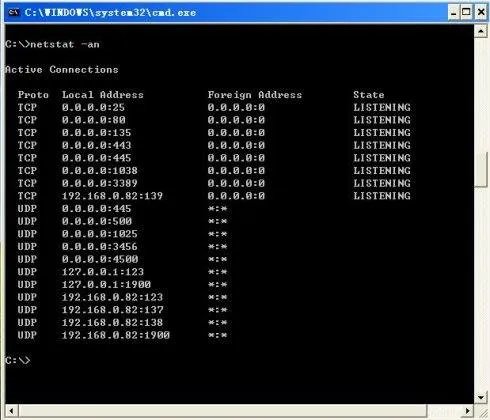
Task: Click the vertical scrollbar down arrow
Action: (x=481, y=397)
